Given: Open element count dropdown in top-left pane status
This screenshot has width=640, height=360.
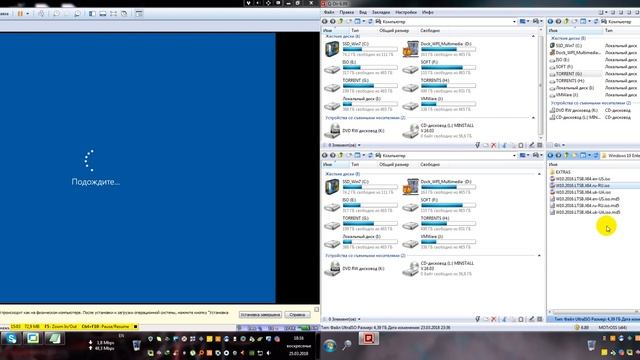Looking at the screenshot, I should [x=359, y=145].
